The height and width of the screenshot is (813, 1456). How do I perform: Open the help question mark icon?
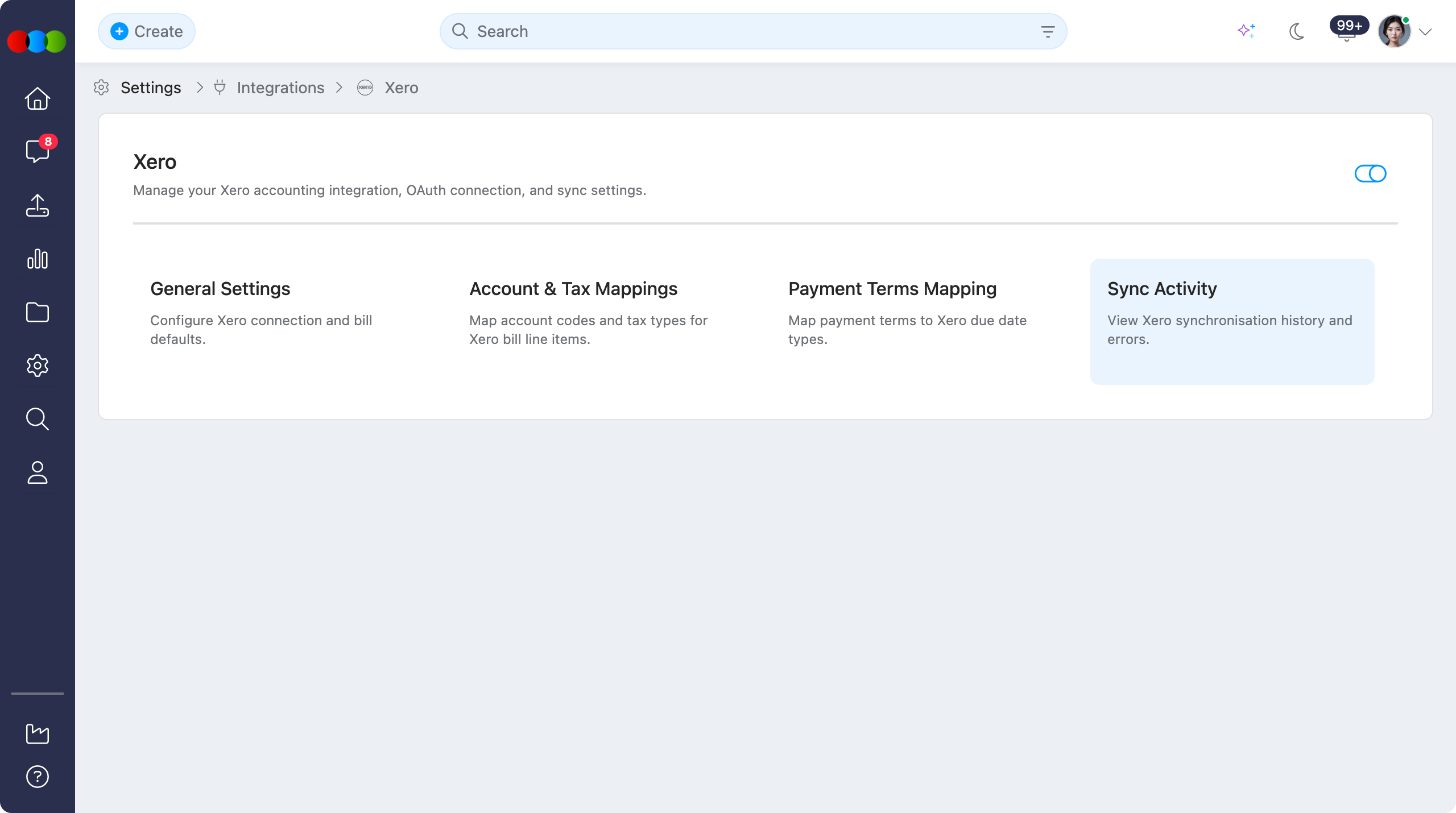[38, 777]
